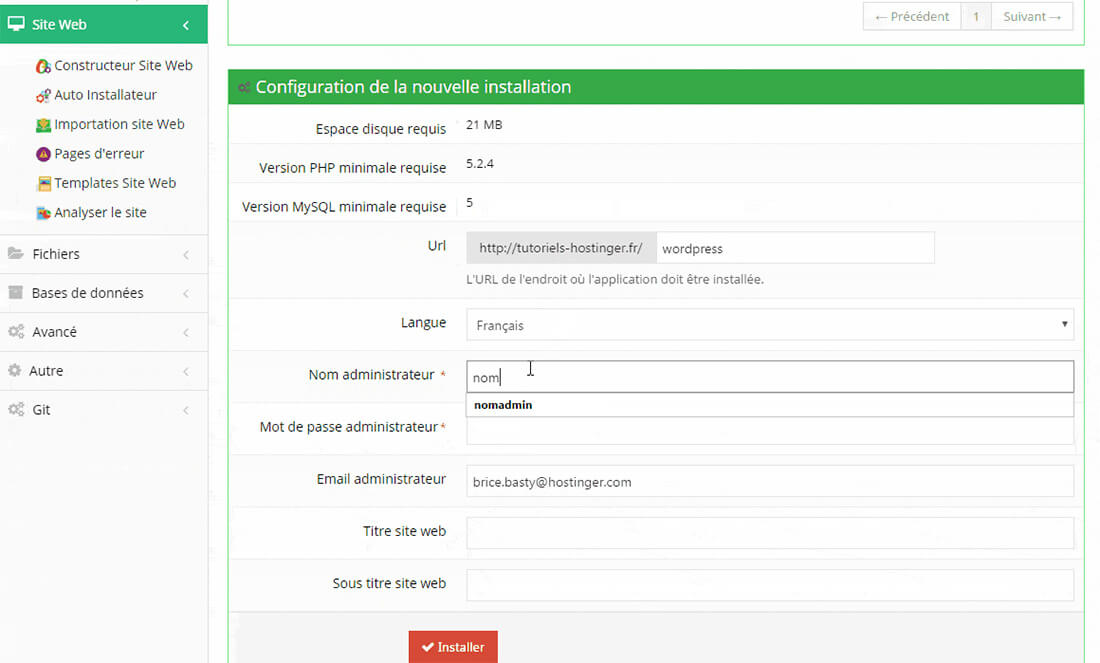Open Importation site Web menu item
This screenshot has width=1100, height=663.
click(119, 124)
